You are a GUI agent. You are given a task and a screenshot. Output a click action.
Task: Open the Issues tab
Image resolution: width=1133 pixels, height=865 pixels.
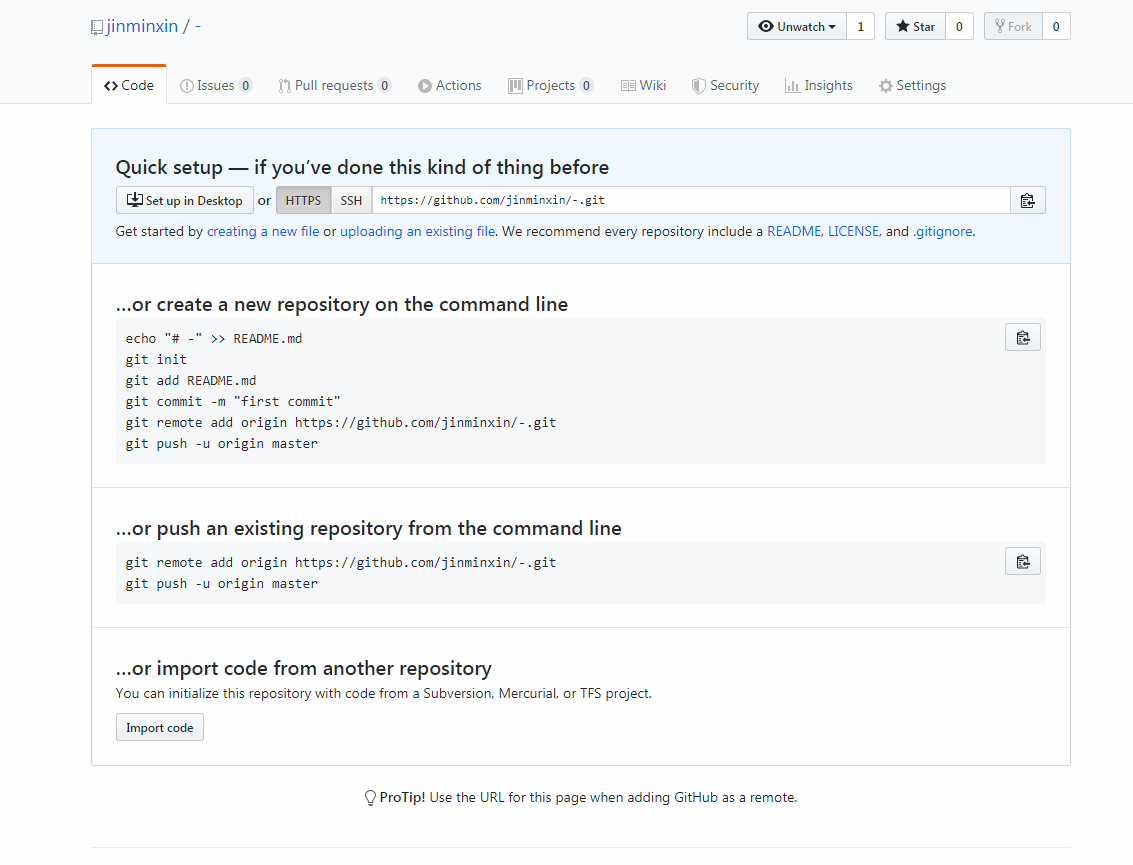(215, 86)
